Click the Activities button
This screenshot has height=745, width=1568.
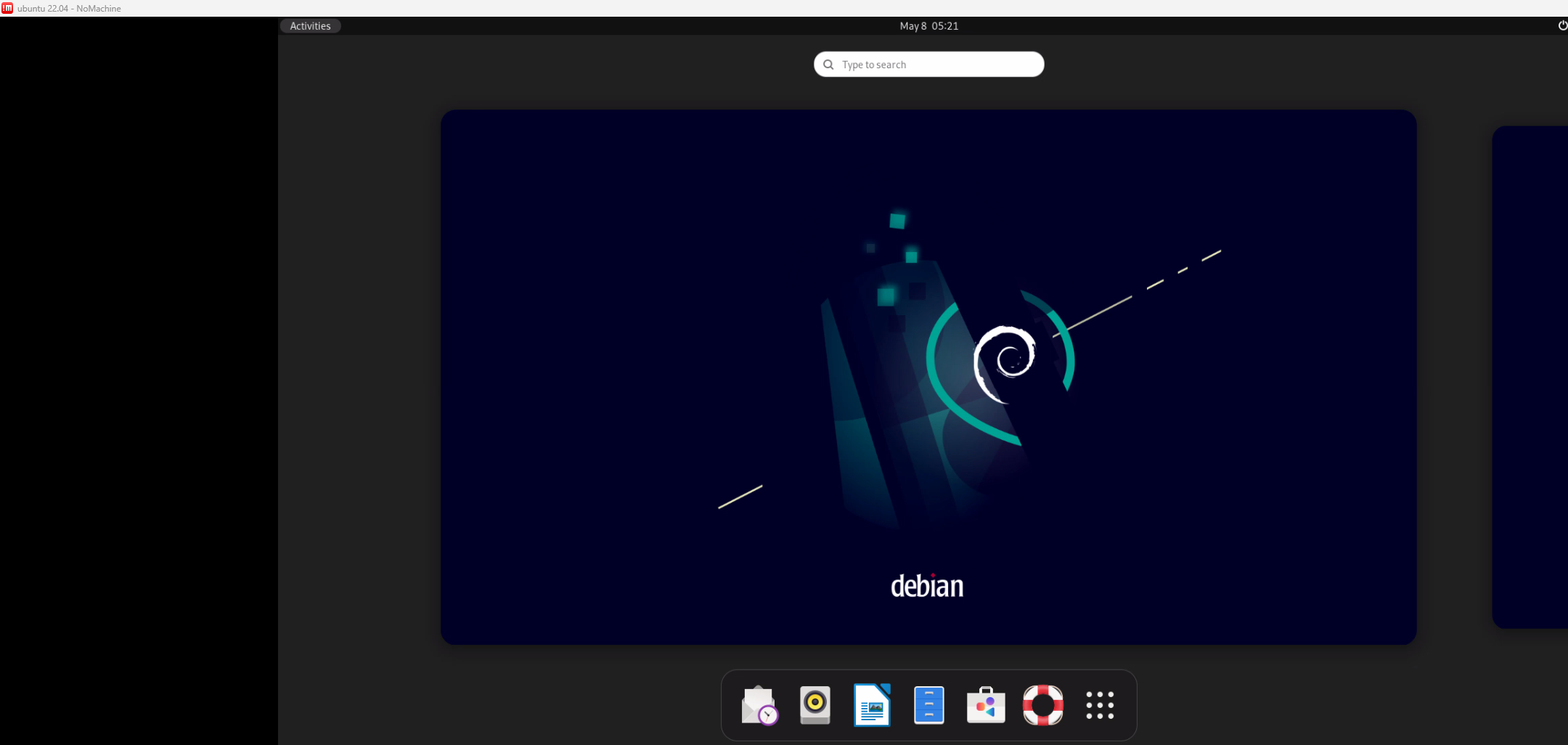310,25
